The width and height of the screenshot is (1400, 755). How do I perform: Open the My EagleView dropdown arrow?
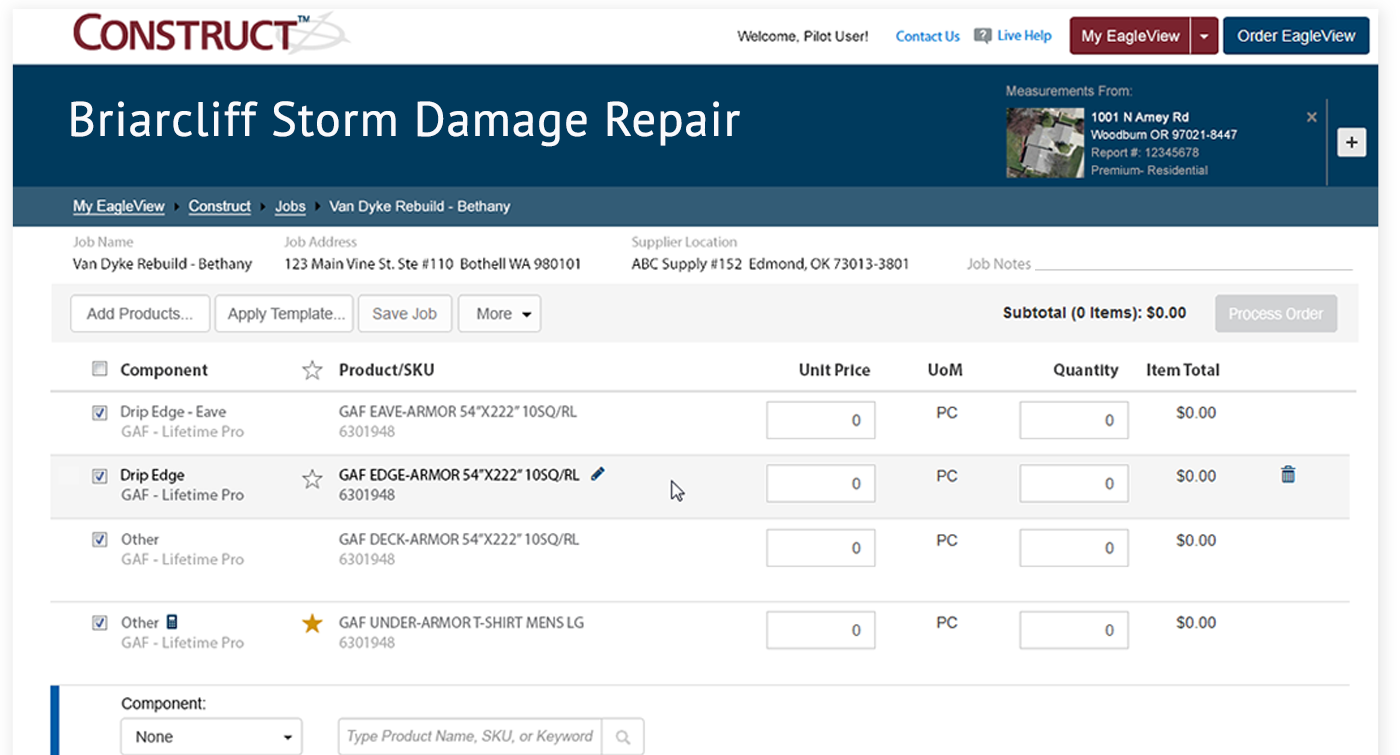(x=1204, y=36)
